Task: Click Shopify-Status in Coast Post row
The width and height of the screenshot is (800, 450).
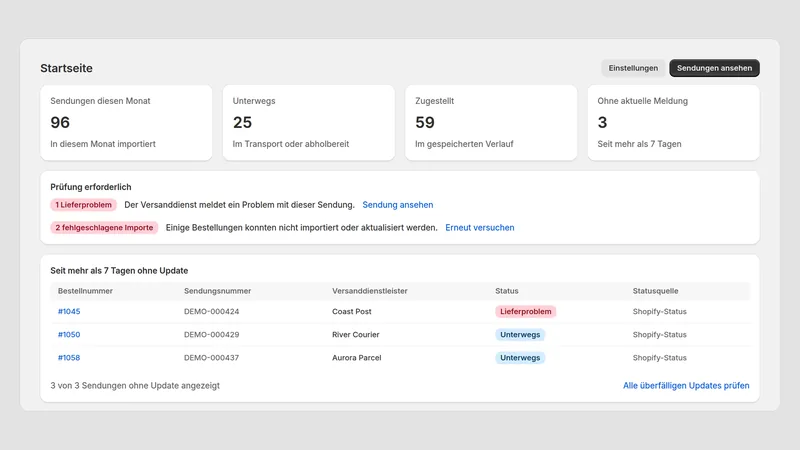Action: click(659, 311)
